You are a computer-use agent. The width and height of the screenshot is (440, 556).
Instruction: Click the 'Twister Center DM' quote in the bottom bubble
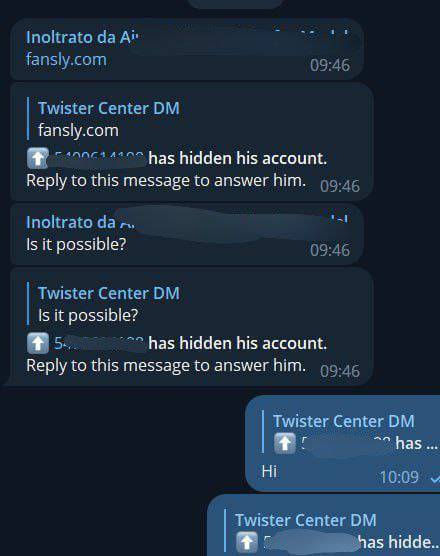point(332,531)
